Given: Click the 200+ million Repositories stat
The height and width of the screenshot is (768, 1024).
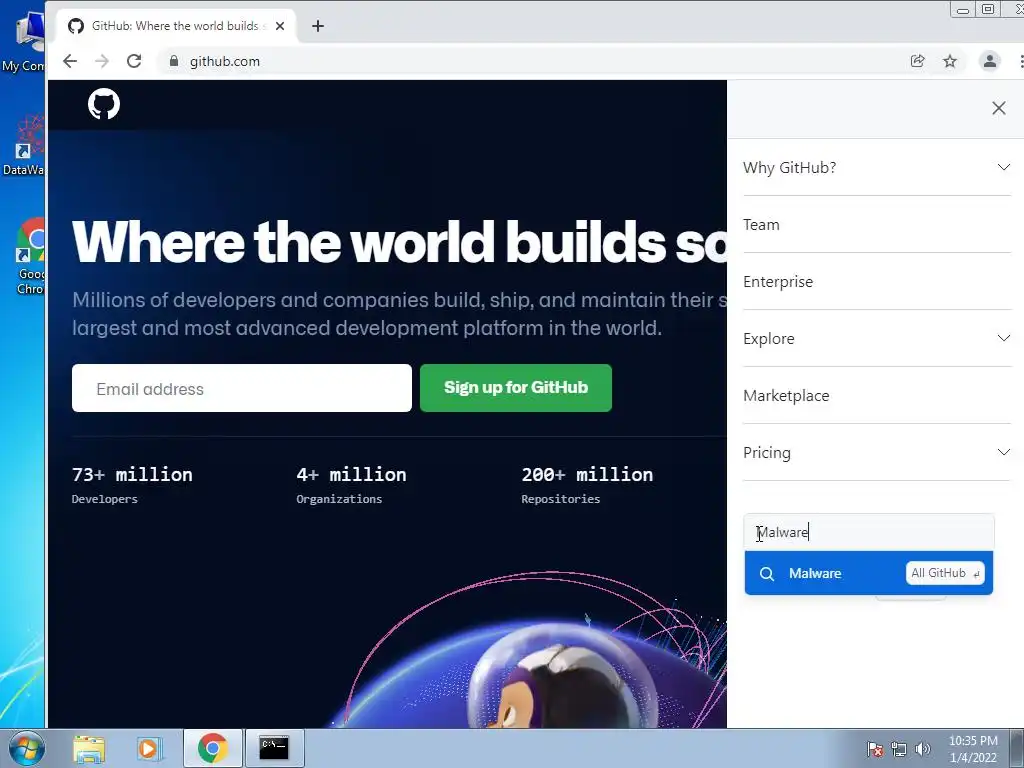Looking at the screenshot, I should point(587,485).
